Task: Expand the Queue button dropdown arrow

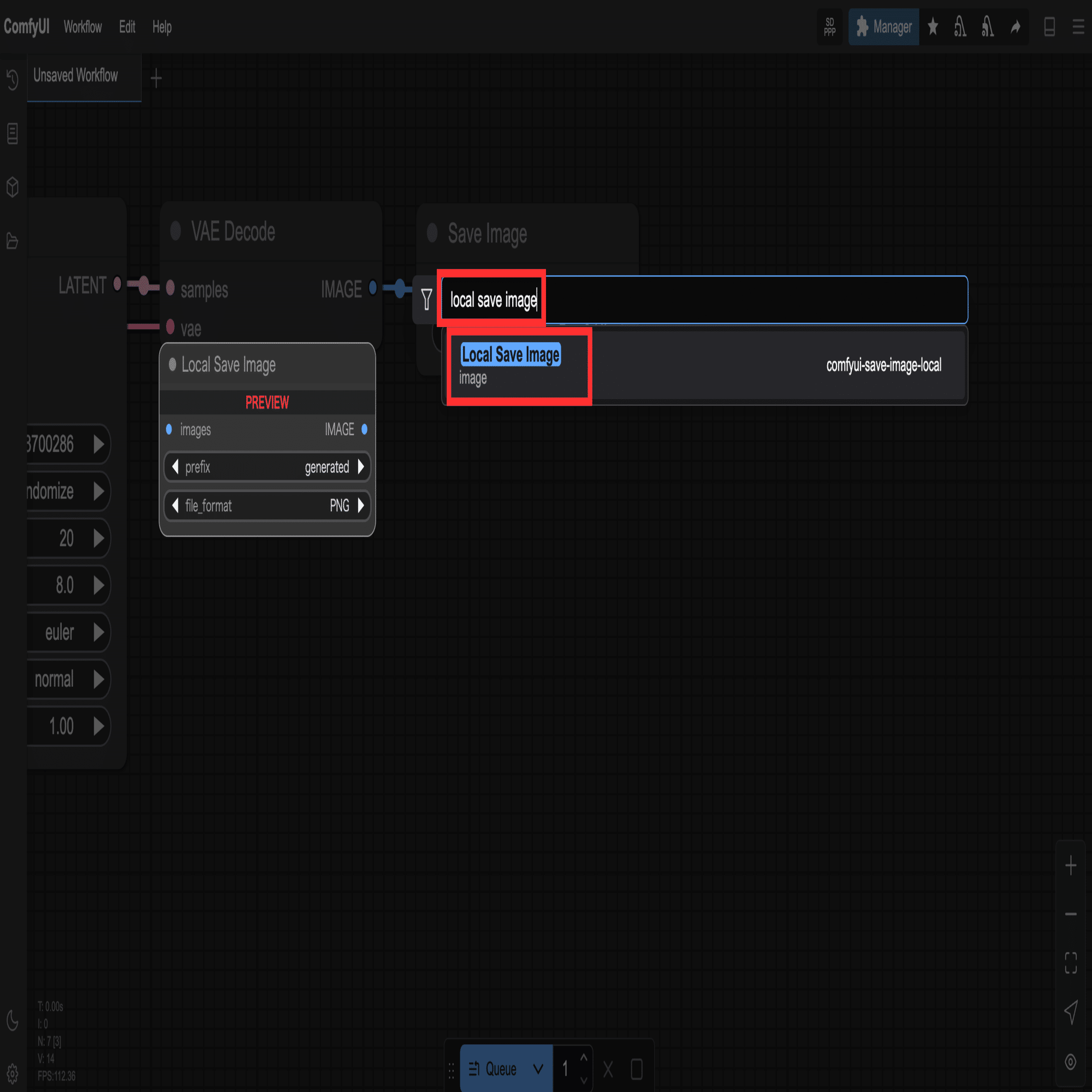Action: click(538, 1069)
